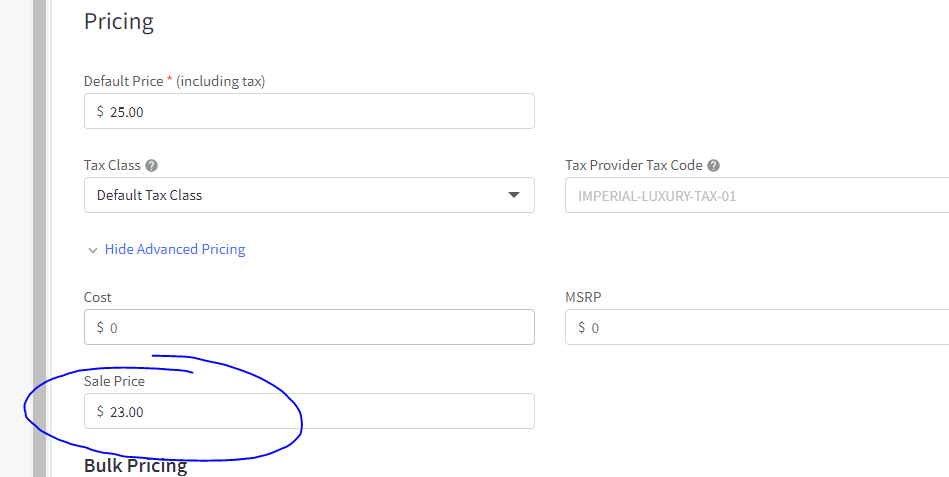
Task: Click the Tax Class help icon
Action: point(151,166)
